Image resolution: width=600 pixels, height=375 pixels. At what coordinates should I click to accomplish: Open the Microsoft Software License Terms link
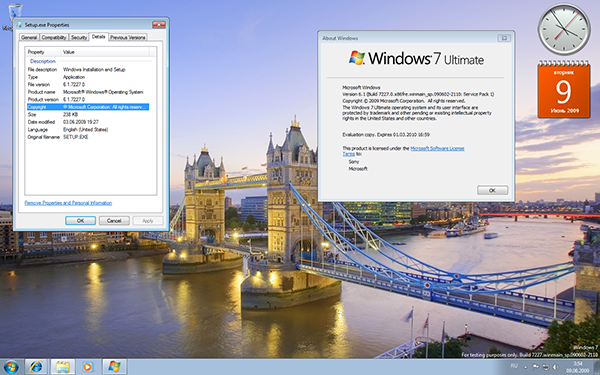437,148
